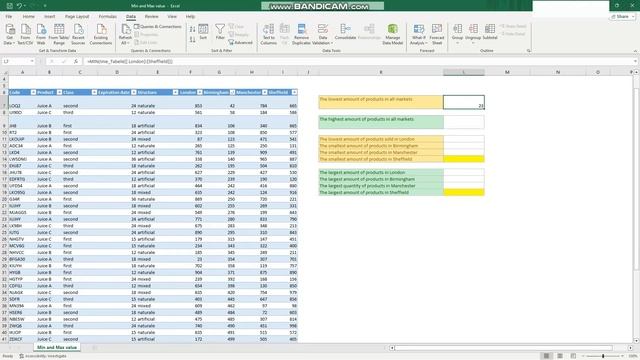The width and height of the screenshot is (640, 360).
Task: Open Existing Connections
Action: click(x=101, y=34)
